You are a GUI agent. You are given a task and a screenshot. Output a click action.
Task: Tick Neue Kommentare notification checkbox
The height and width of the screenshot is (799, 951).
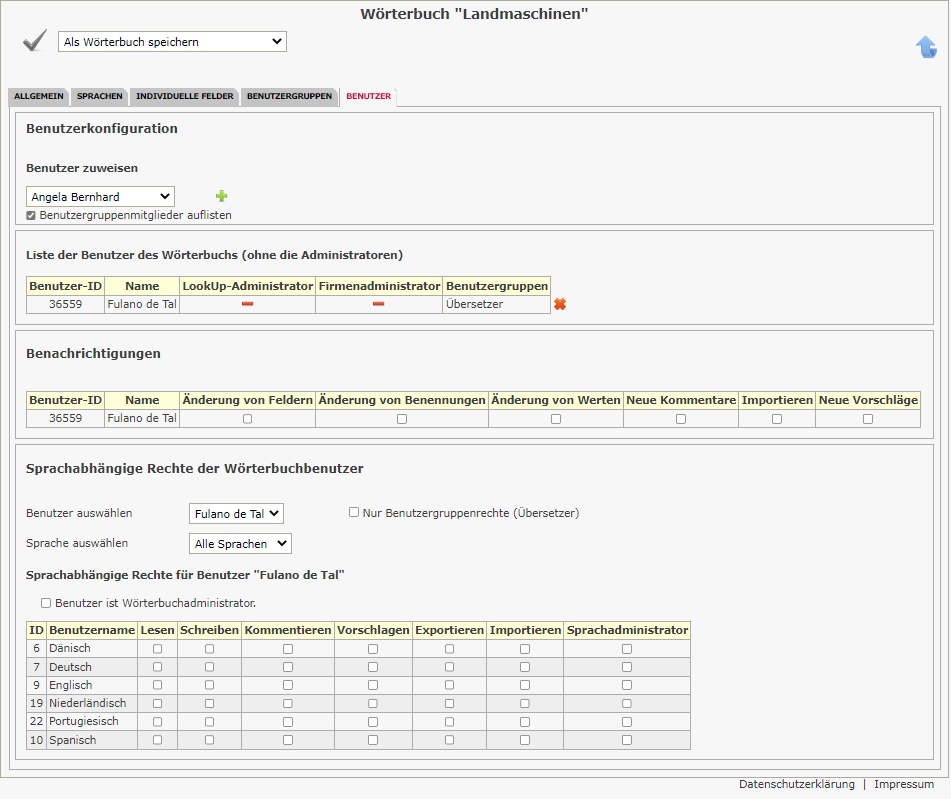(680, 419)
